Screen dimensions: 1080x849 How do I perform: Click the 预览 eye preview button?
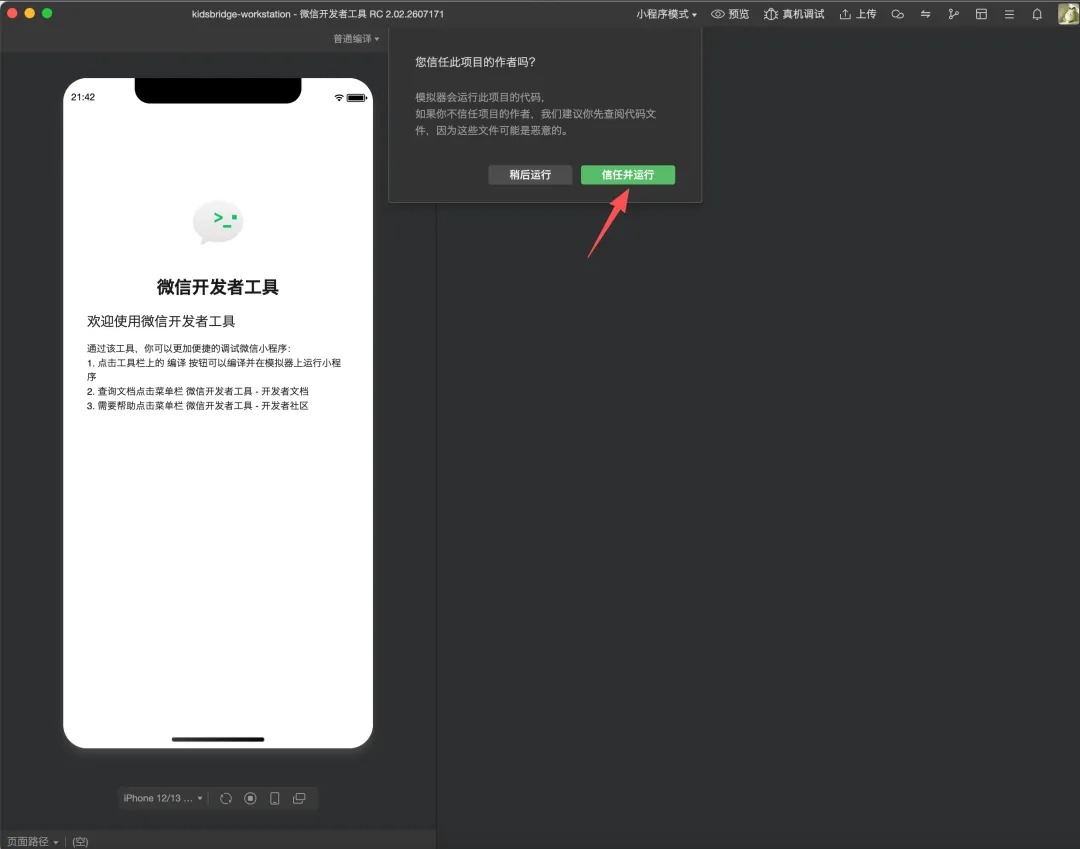click(730, 14)
